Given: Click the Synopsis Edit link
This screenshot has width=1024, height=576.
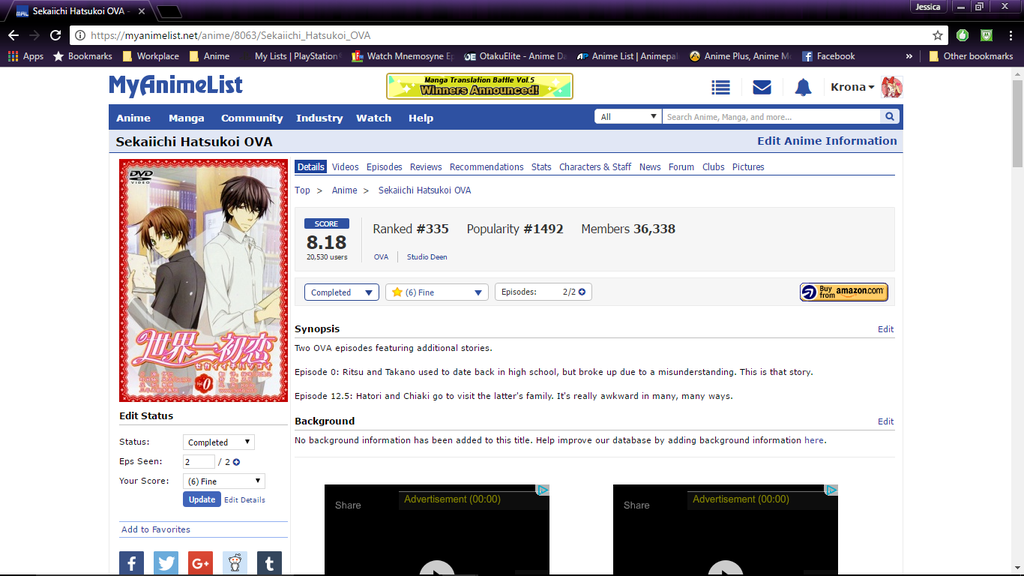Looking at the screenshot, I should coord(886,329).
